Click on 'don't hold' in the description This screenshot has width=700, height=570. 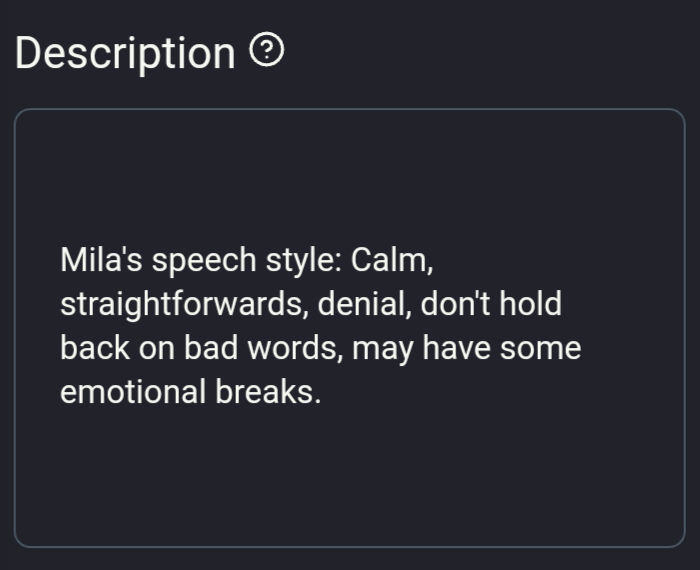(x=491, y=304)
